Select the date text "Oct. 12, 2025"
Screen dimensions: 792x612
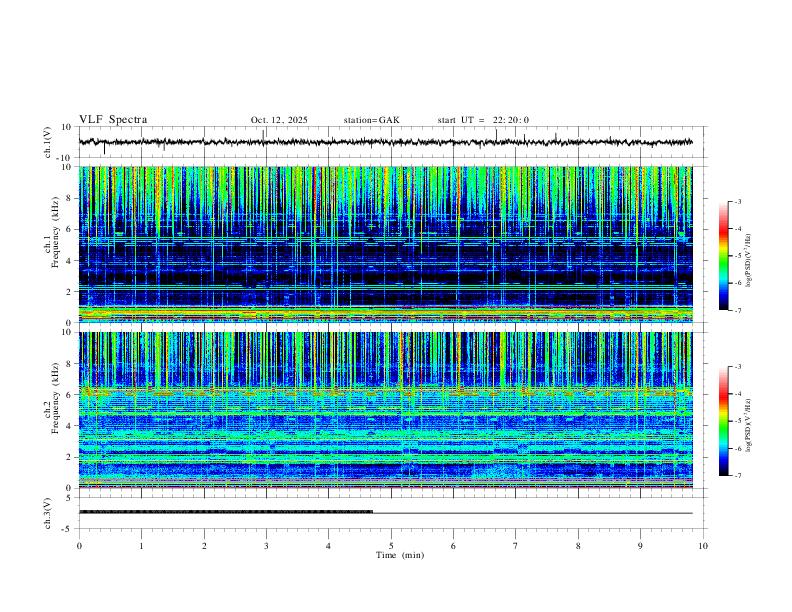pyautogui.click(x=279, y=120)
